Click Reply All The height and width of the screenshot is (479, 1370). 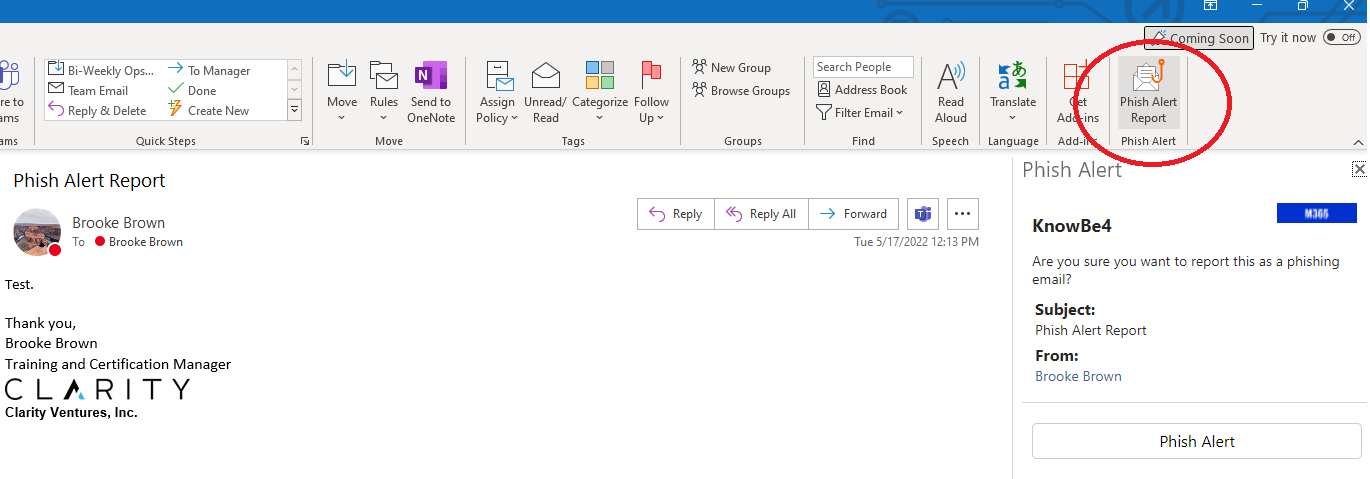click(x=761, y=213)
